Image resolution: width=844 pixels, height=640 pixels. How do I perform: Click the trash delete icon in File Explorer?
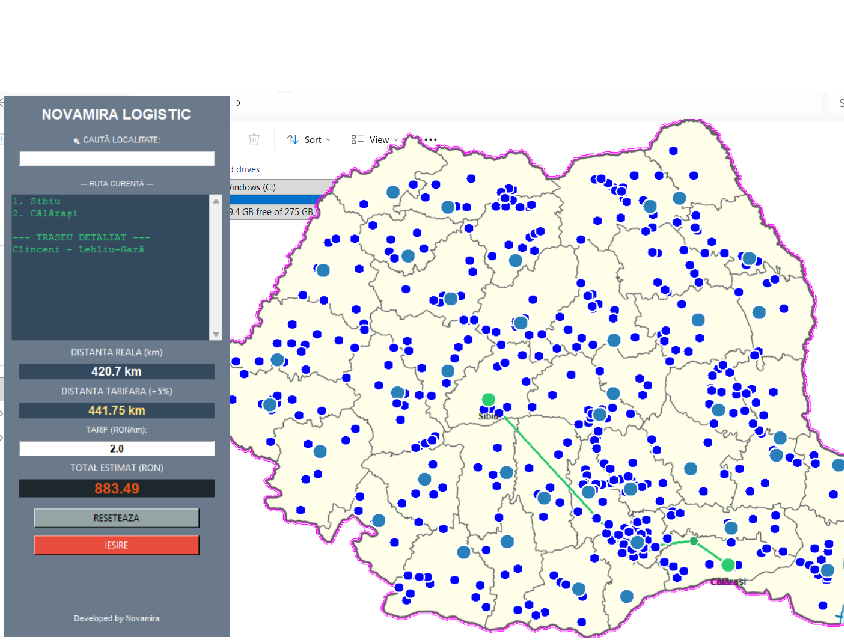point(254,139)
